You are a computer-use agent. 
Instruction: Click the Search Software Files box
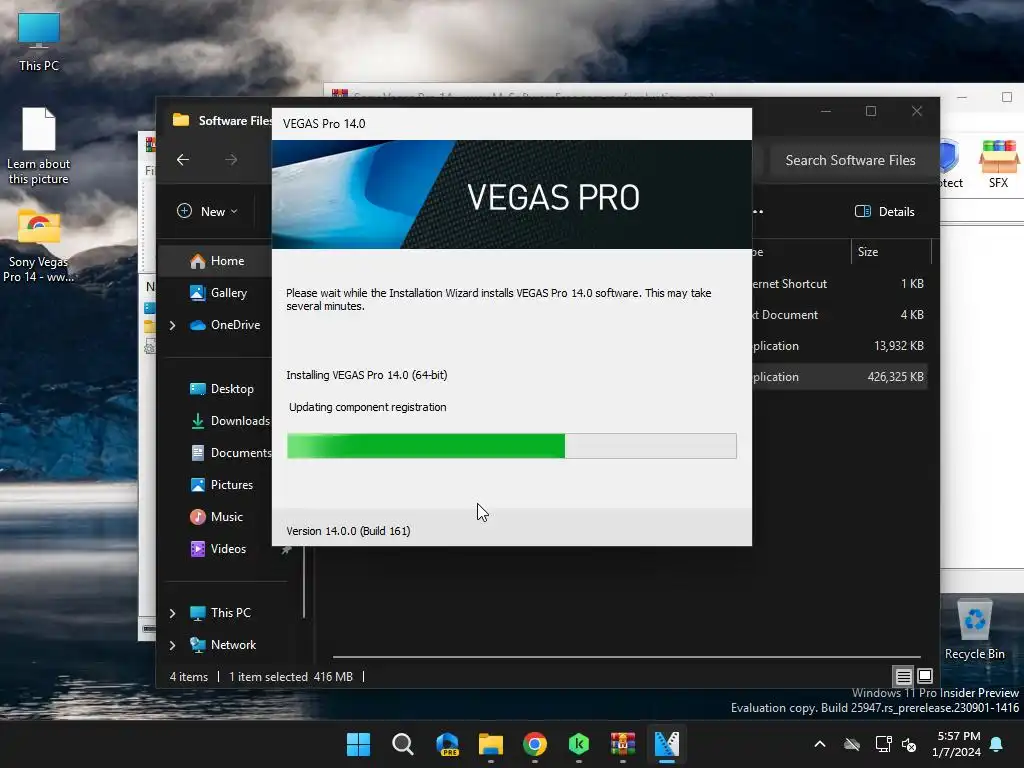[x=850, y=160]
